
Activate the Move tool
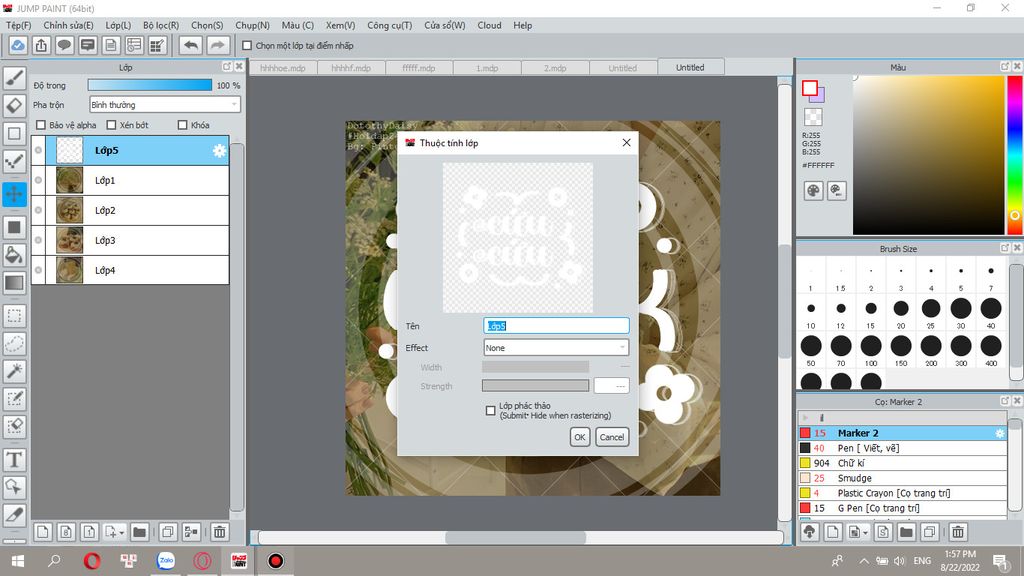click(x=14, y=194)
